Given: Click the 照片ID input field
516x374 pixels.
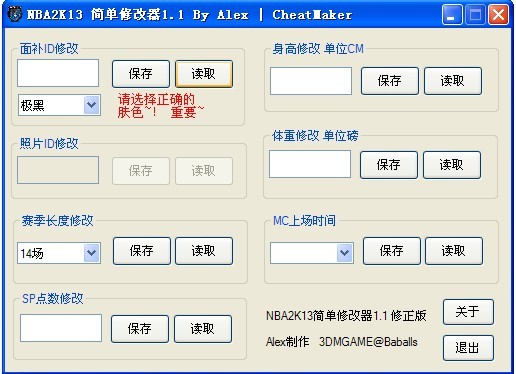Looking at the screenshot, I should pos(58,170).
